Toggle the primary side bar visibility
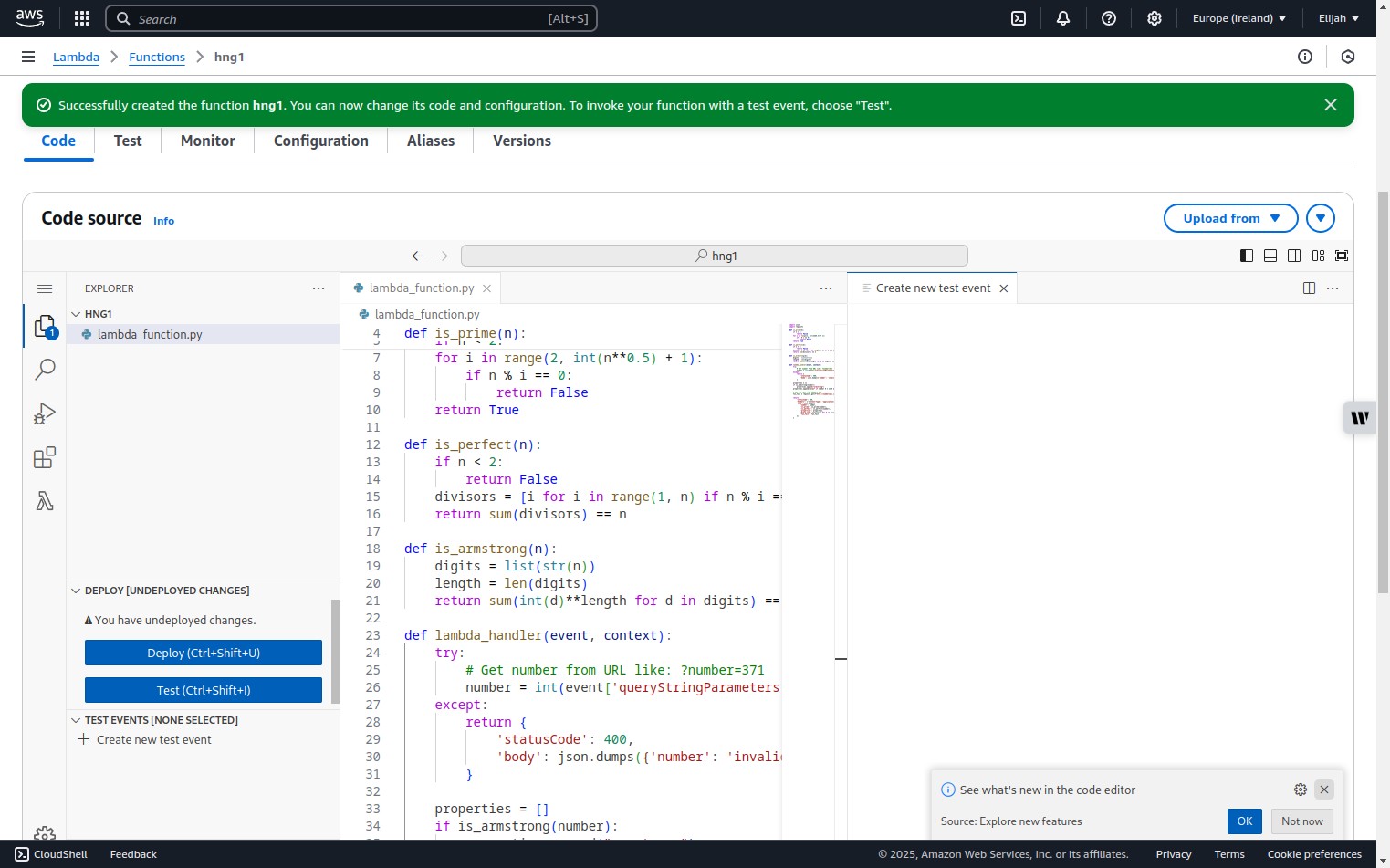Image resolution: width=1390 pixels, height=868 pixels. [1246, 256]
